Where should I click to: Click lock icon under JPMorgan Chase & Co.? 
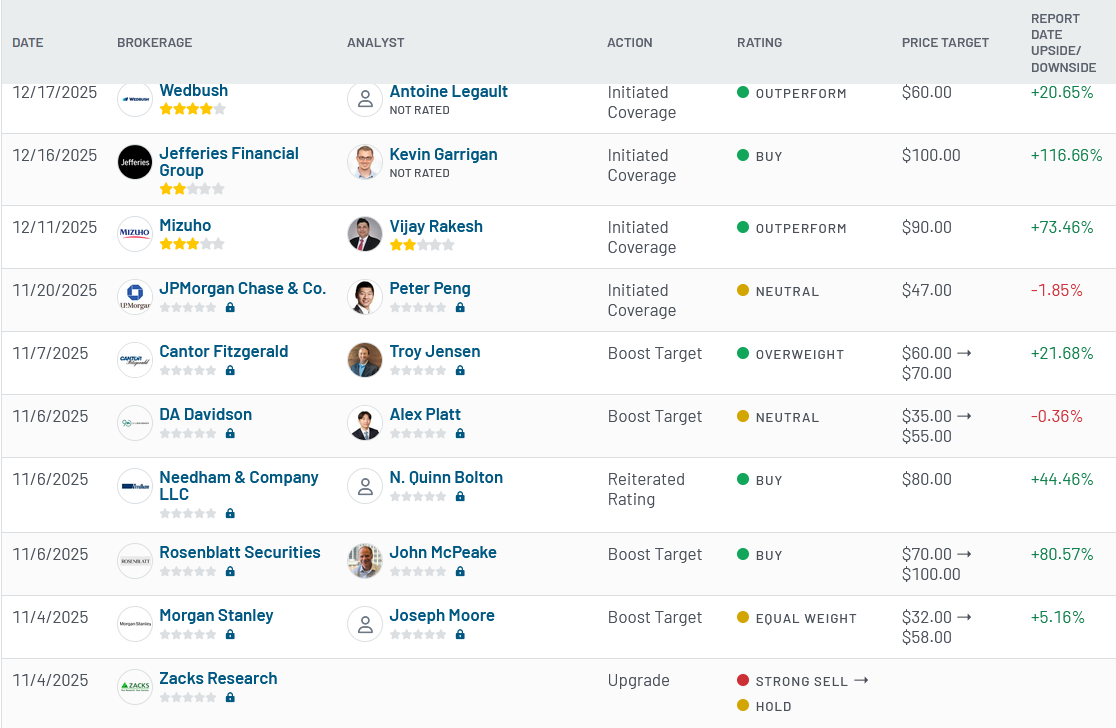(230, 307)
